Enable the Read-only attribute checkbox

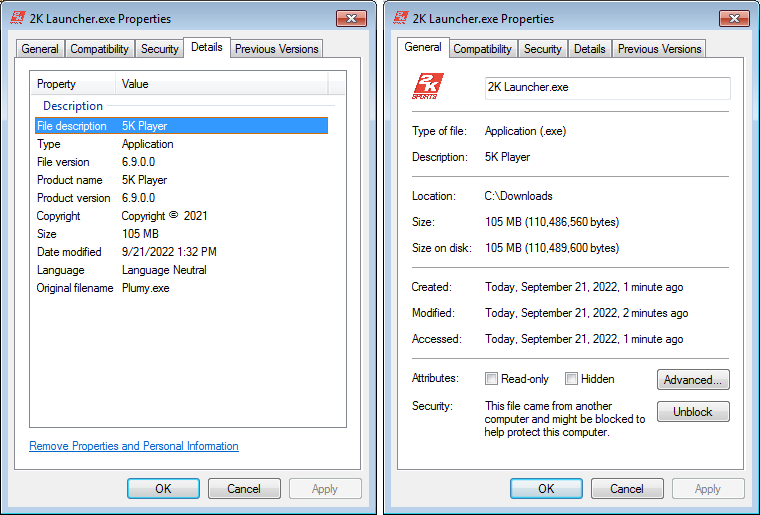point(491,379)
